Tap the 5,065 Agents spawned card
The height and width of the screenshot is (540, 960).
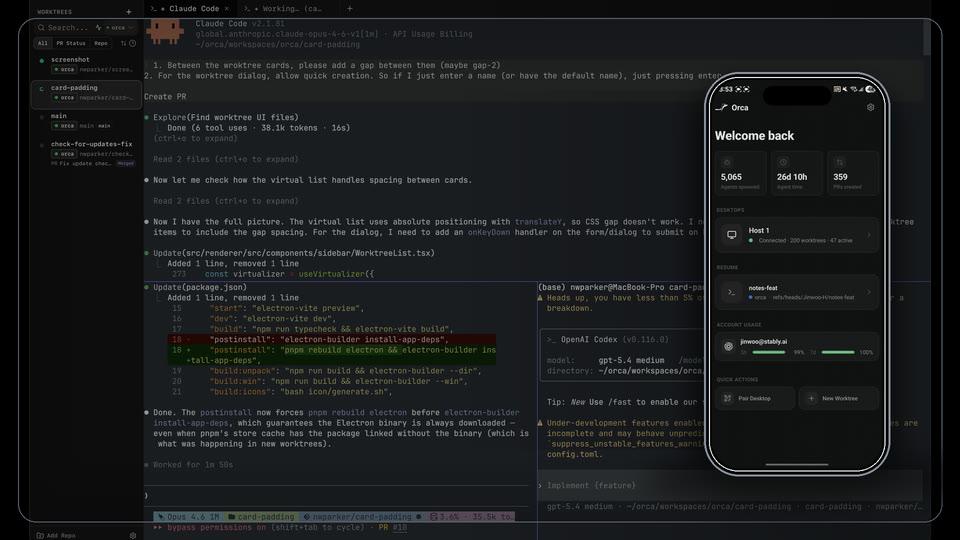[x=740, y=173]
